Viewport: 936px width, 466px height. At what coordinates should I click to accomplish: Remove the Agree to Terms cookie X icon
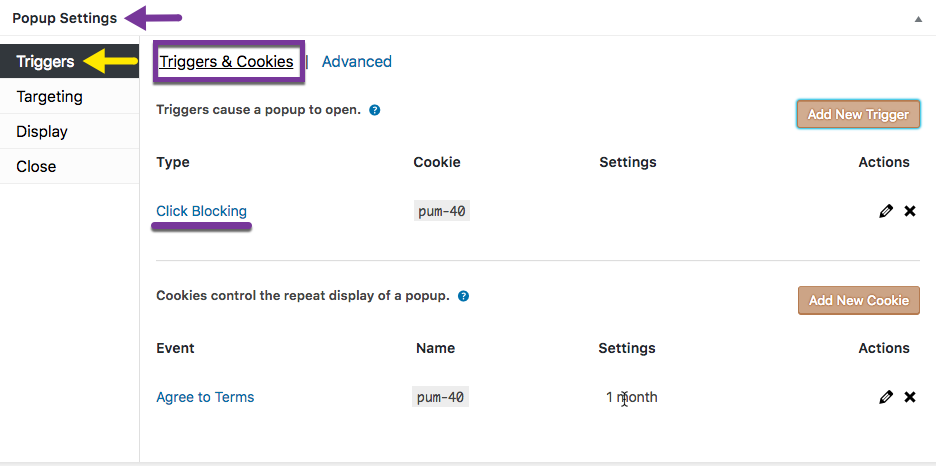910,397
